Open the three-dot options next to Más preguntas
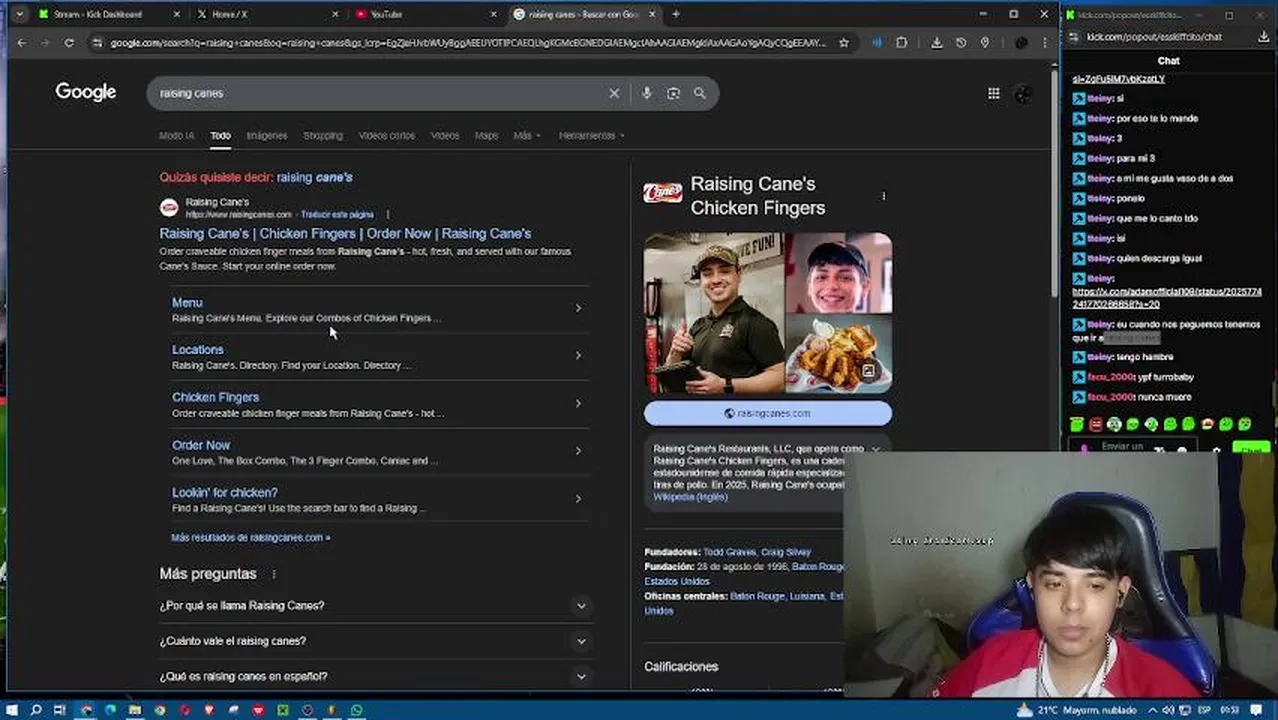The height and width of the screenshot is (720, 1278). [x=273, y=574]
